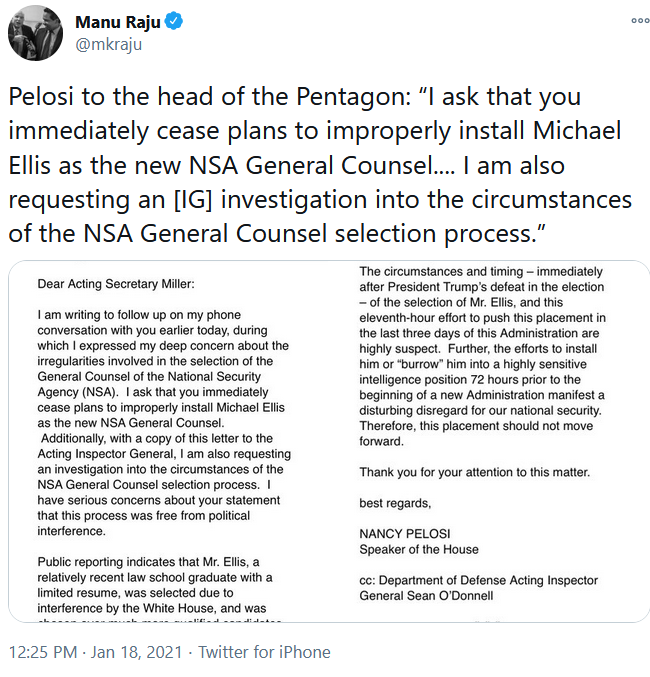This screenshot has height=677, width=650.
Task: Click the Manu Raju display name
Action: (x=117, y=22)
